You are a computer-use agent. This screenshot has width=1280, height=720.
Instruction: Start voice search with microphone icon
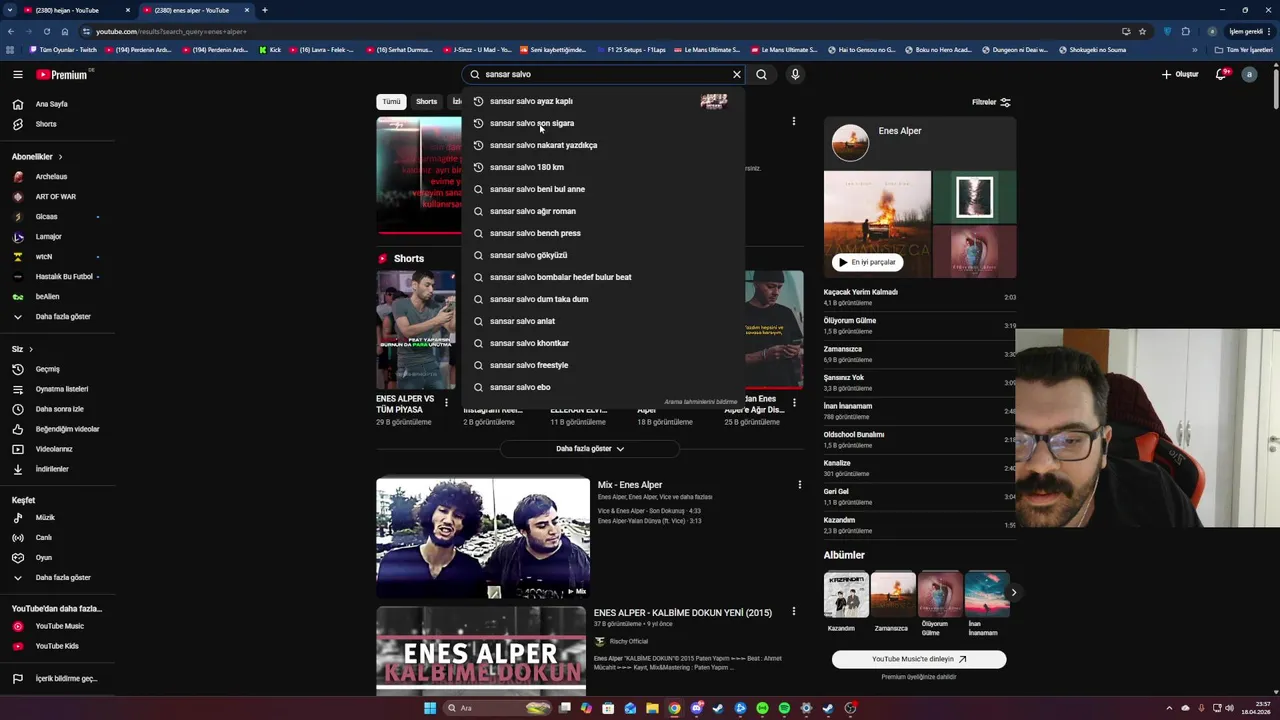[795, 74]
